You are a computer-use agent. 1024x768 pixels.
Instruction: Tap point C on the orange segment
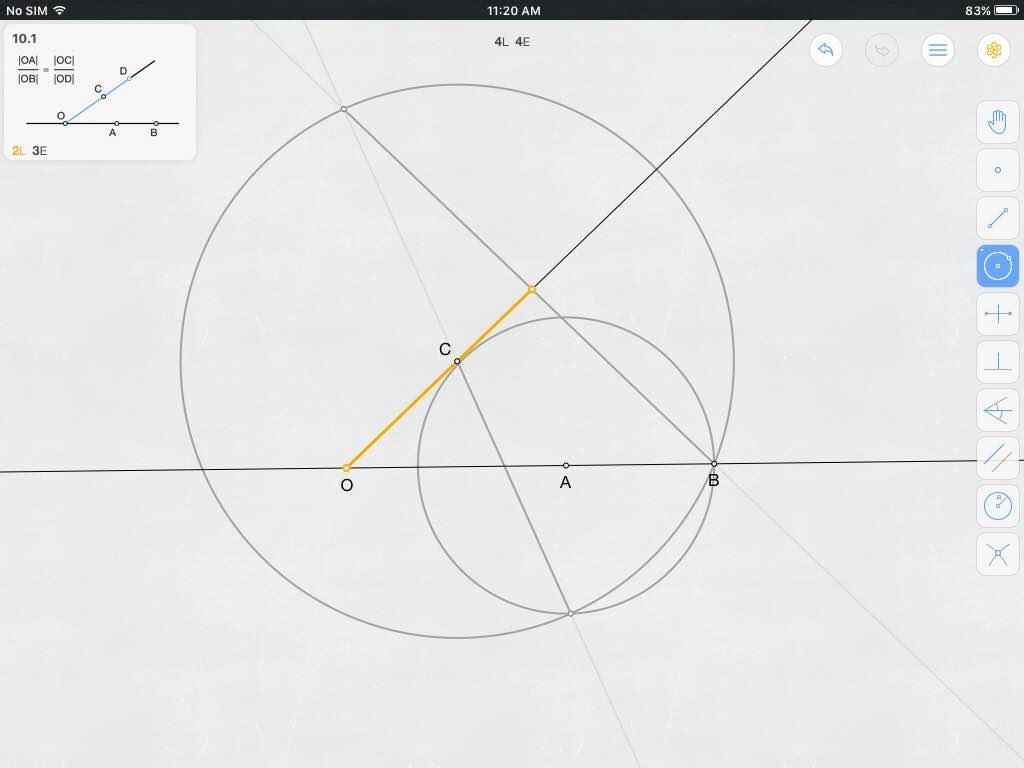[x=457, y=361]
